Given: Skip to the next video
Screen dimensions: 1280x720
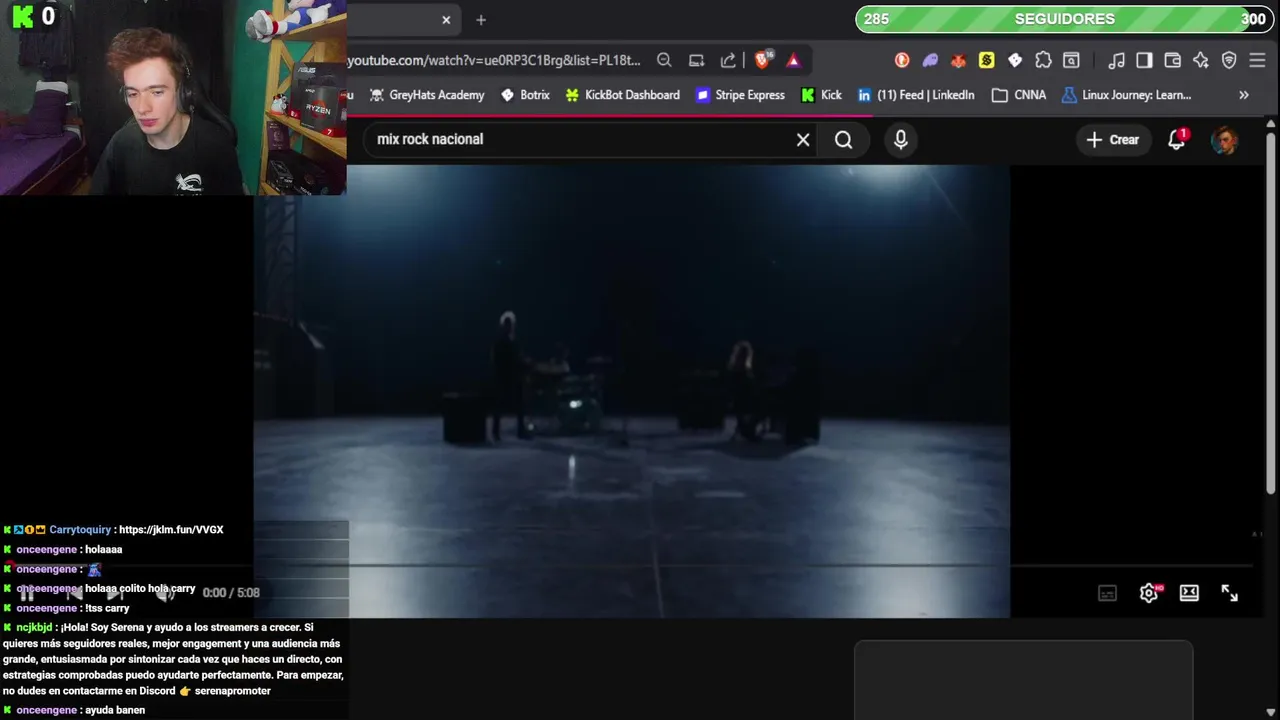Looking at the screenshot, I should point(117,593).
